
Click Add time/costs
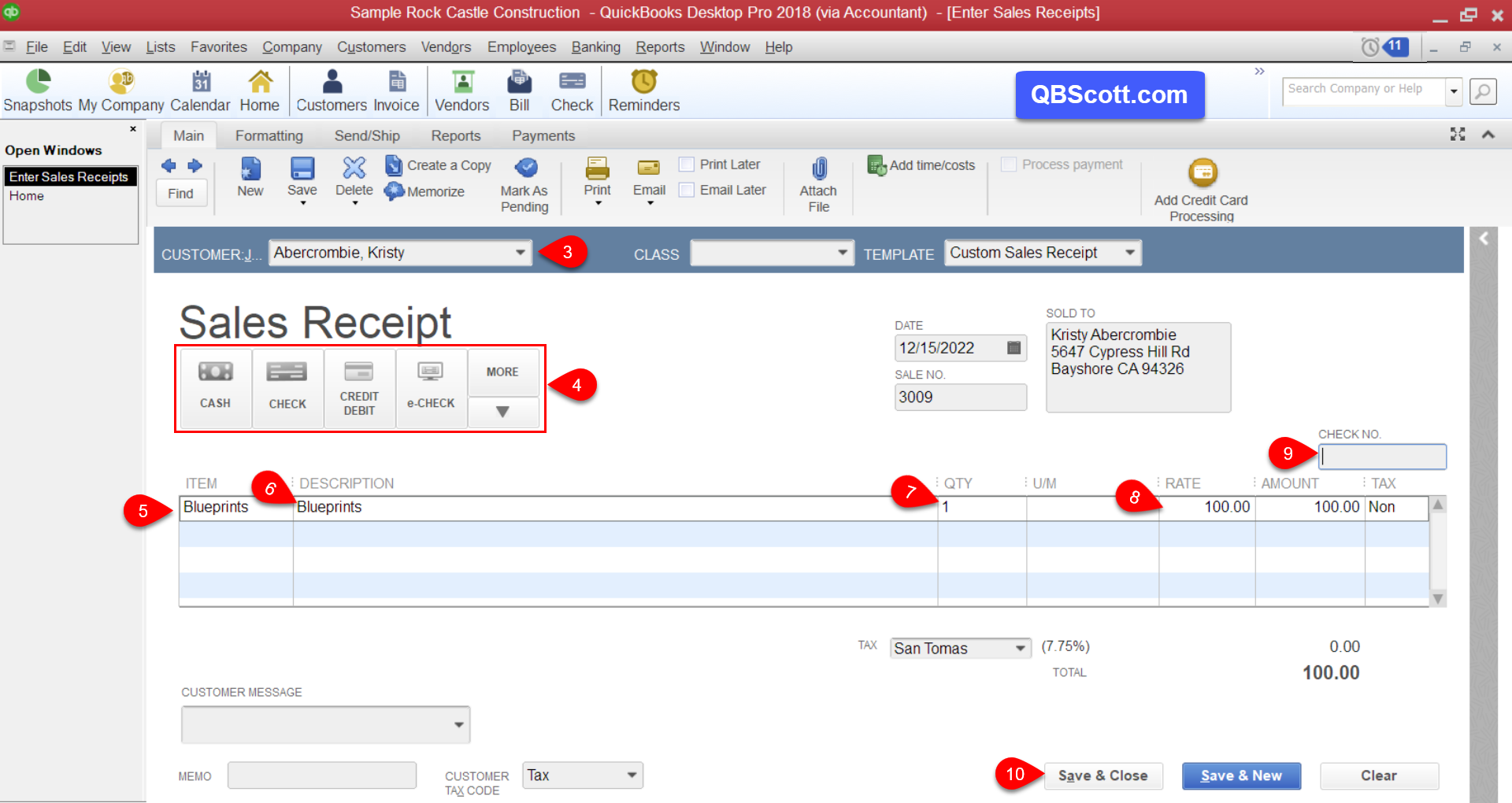[920, 165]
